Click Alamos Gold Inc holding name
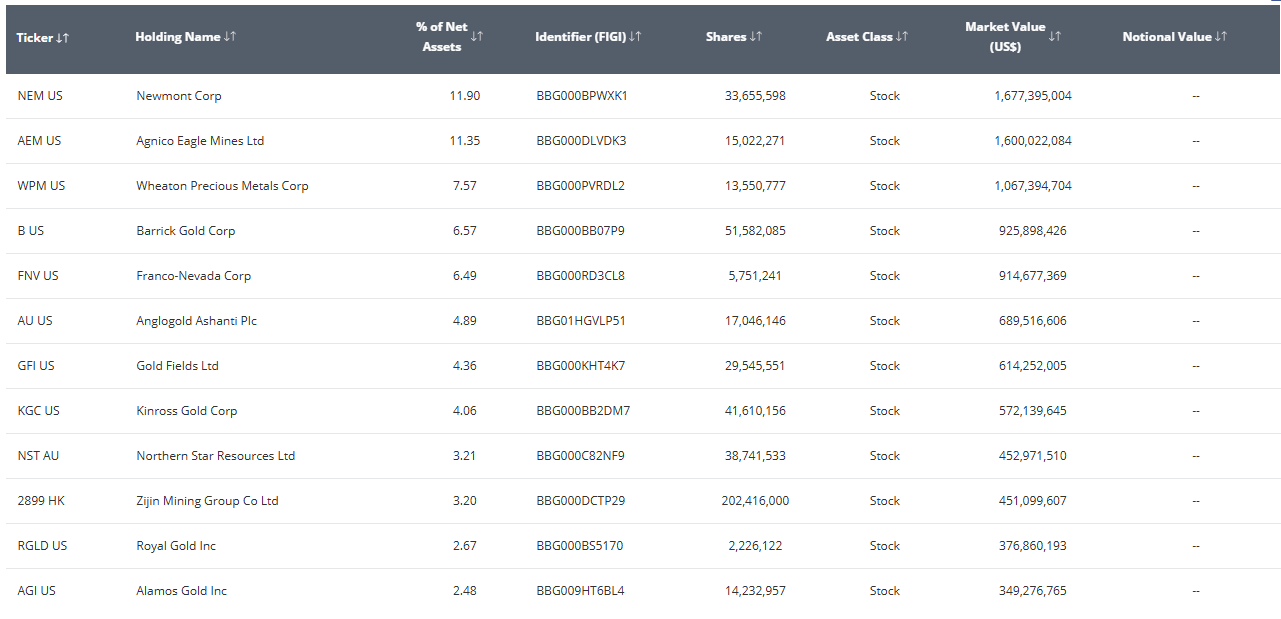Screen dimensions: 1281x619 click(182, 591)
